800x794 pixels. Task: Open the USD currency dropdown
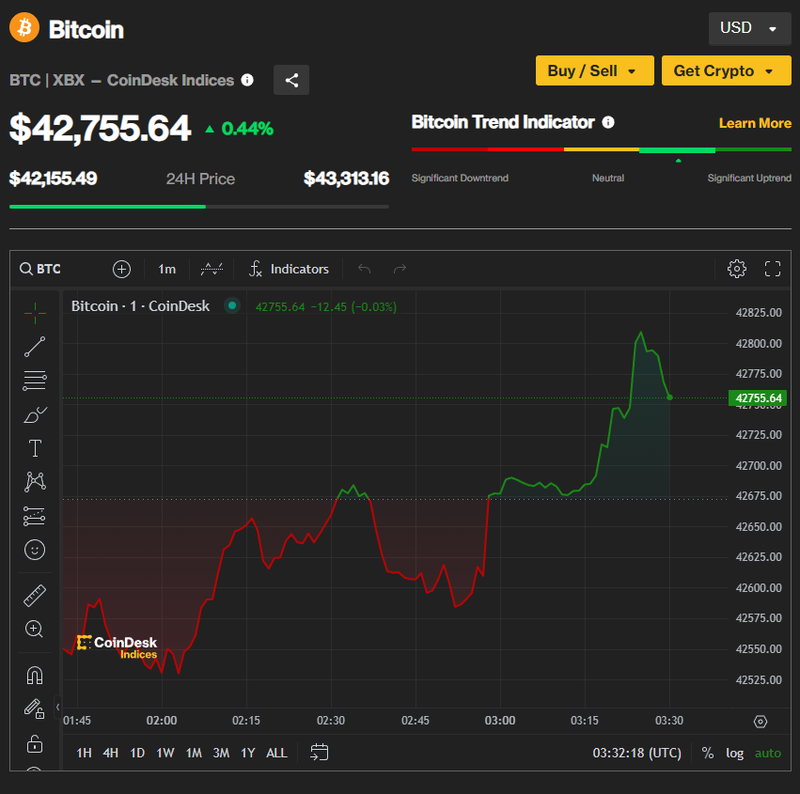click(748, 28)
